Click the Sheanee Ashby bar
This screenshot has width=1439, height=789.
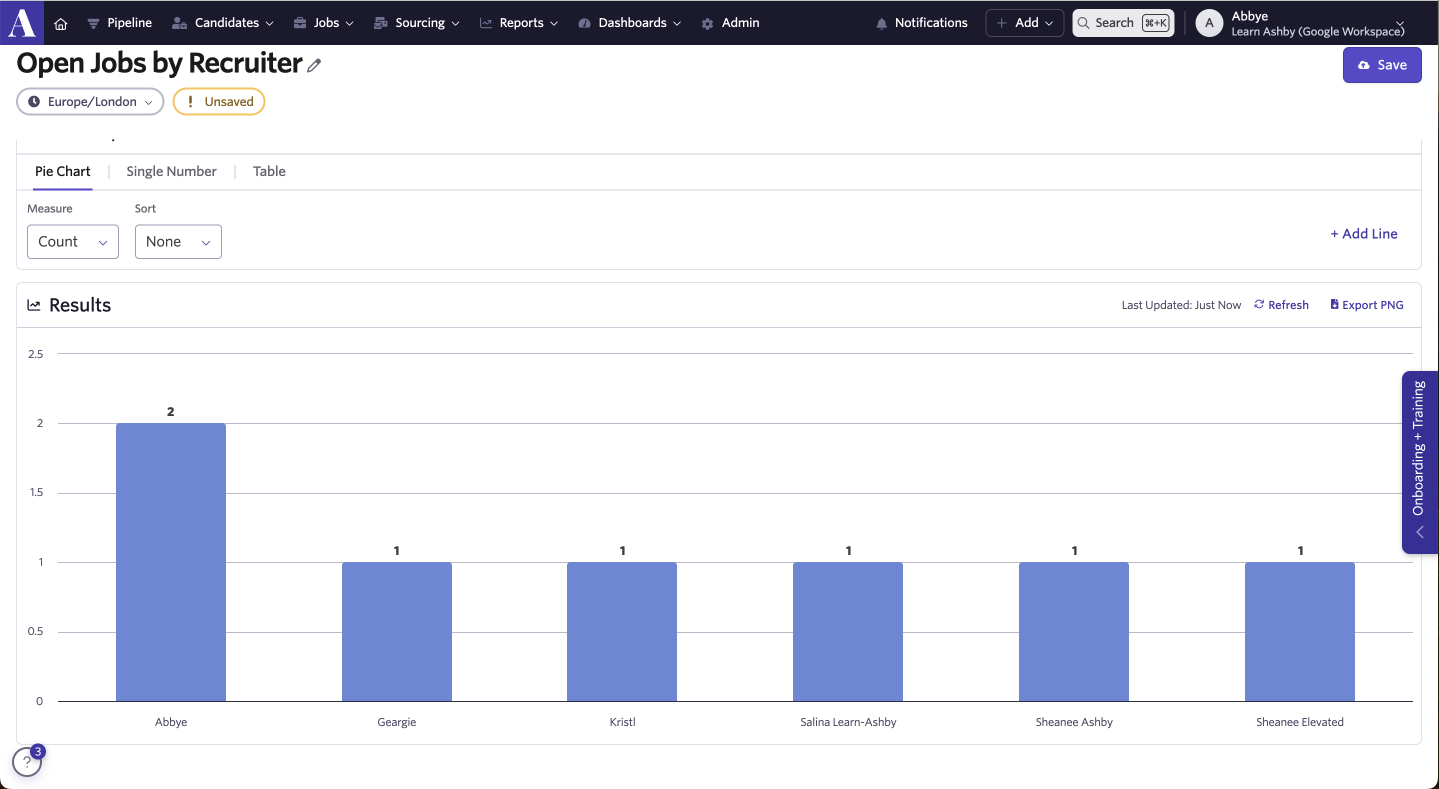click(x=1074, y=632)
